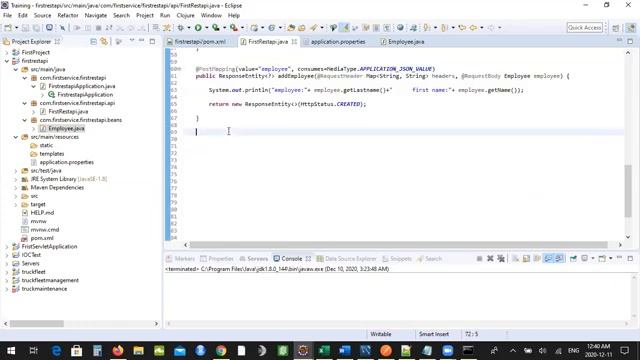Open the Window menu
This screenshot has width=640, height=360.
tap(211, 16)
